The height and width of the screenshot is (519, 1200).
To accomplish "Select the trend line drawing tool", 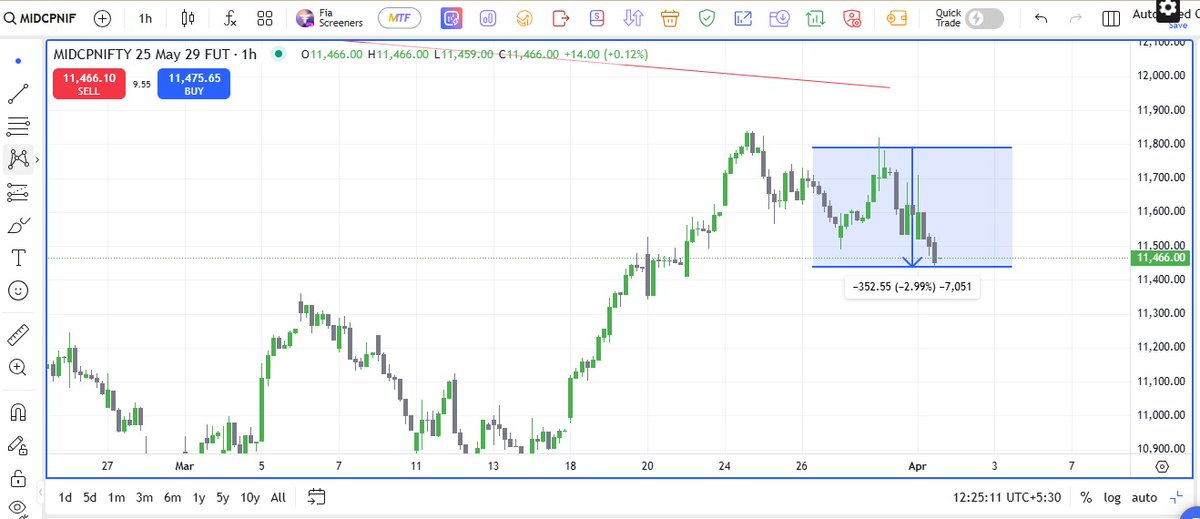I will pos(18,93).
